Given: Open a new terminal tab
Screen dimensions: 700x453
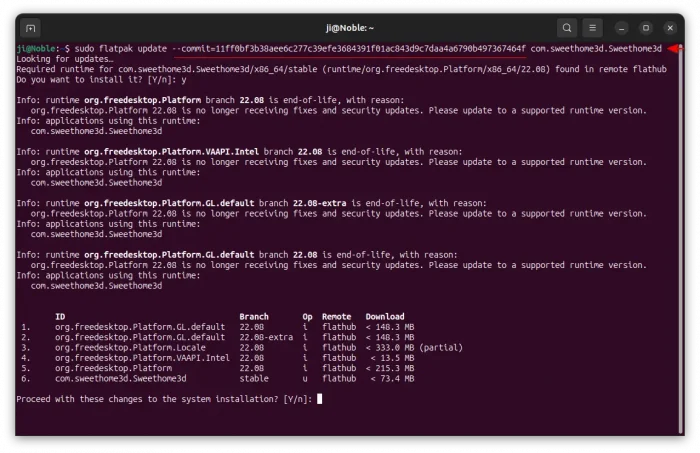Looking at the screenshot, I should 30,28.
